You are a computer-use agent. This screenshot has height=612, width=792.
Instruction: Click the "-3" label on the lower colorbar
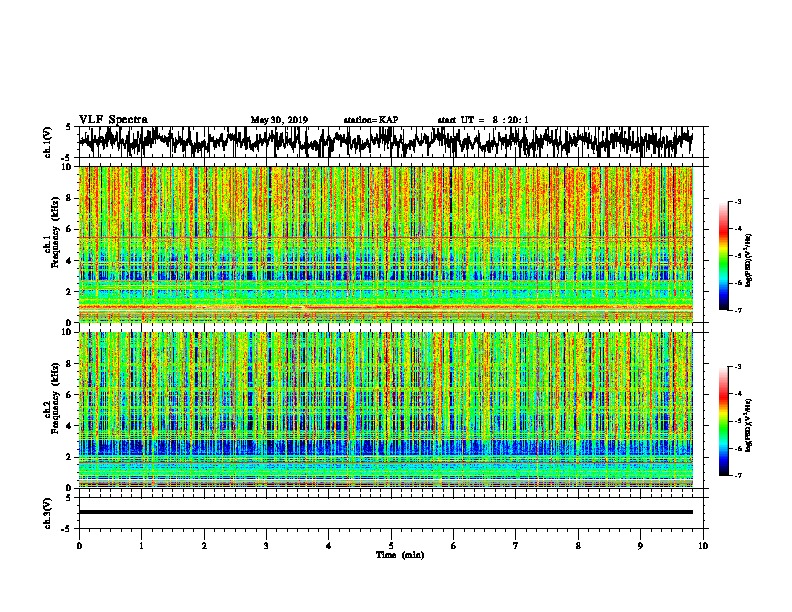coord(738,367)
